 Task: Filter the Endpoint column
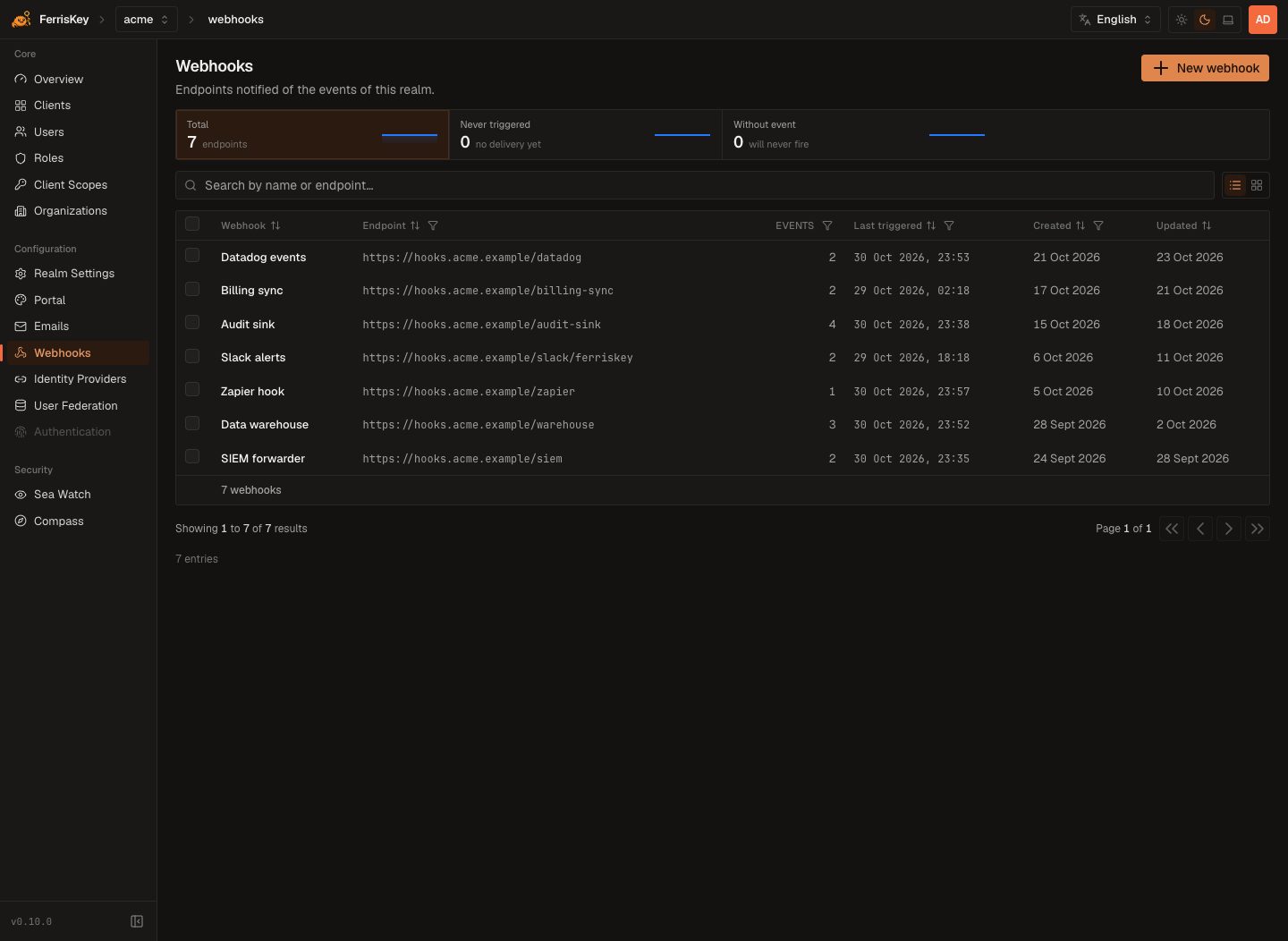click(433, 225)
